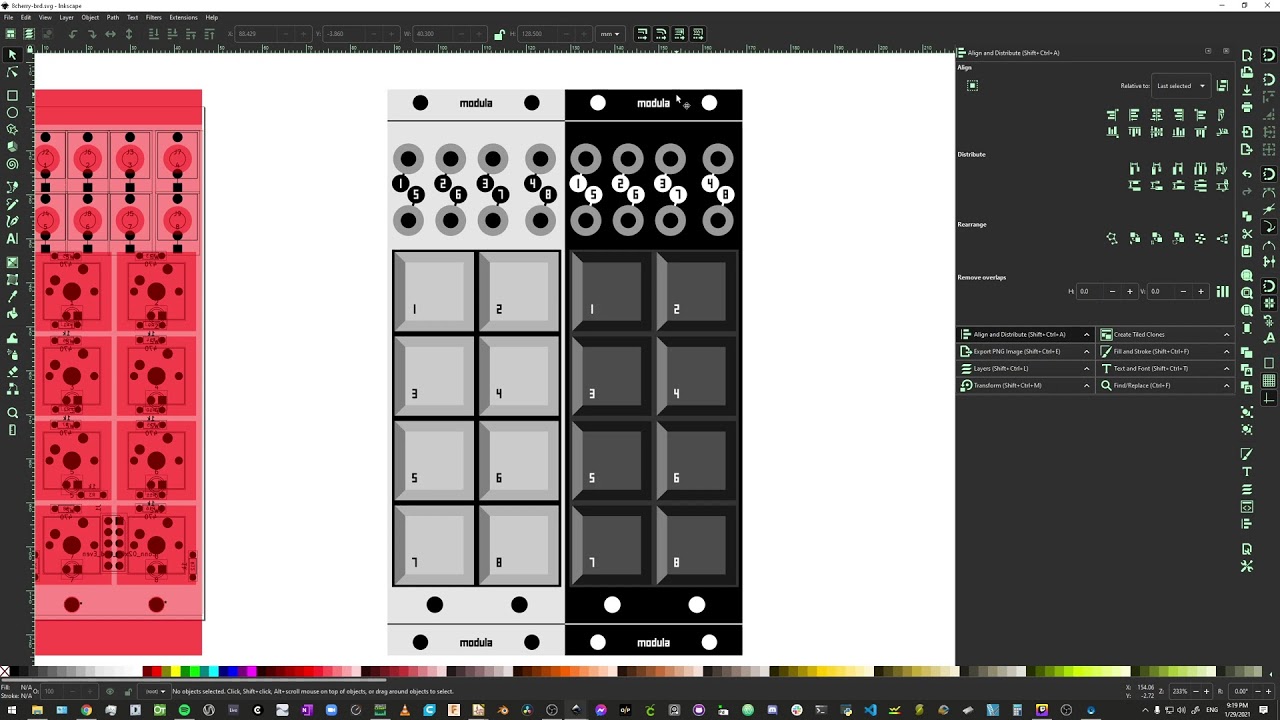Image resolution: width=1280 pixels, height=720 pixels.
Task: Open the Edit menu
Action: [x=26, y=17]
